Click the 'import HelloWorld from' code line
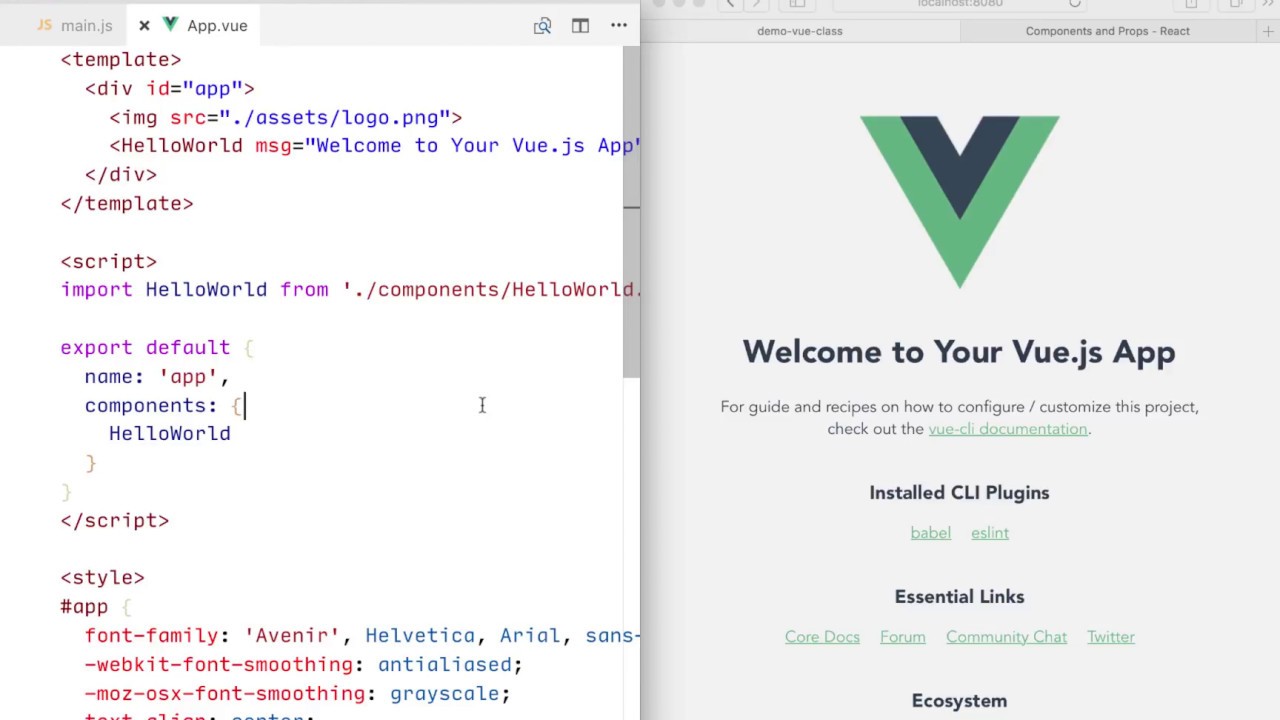 coord(350,290)
